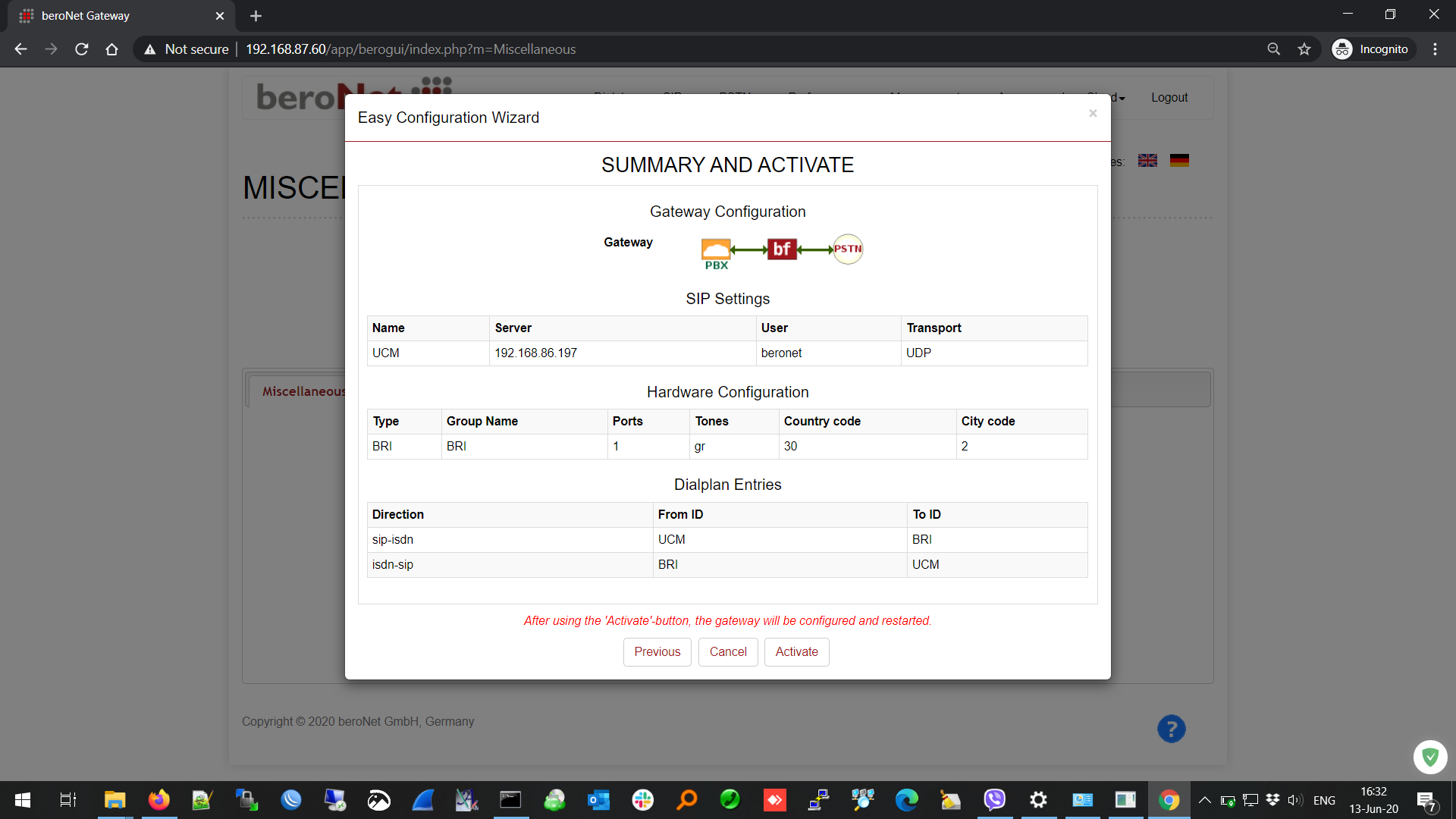The width and height of the screenshot is (1456, 819).
Task: Bookmark this page with star icon
Action: 1304,49
